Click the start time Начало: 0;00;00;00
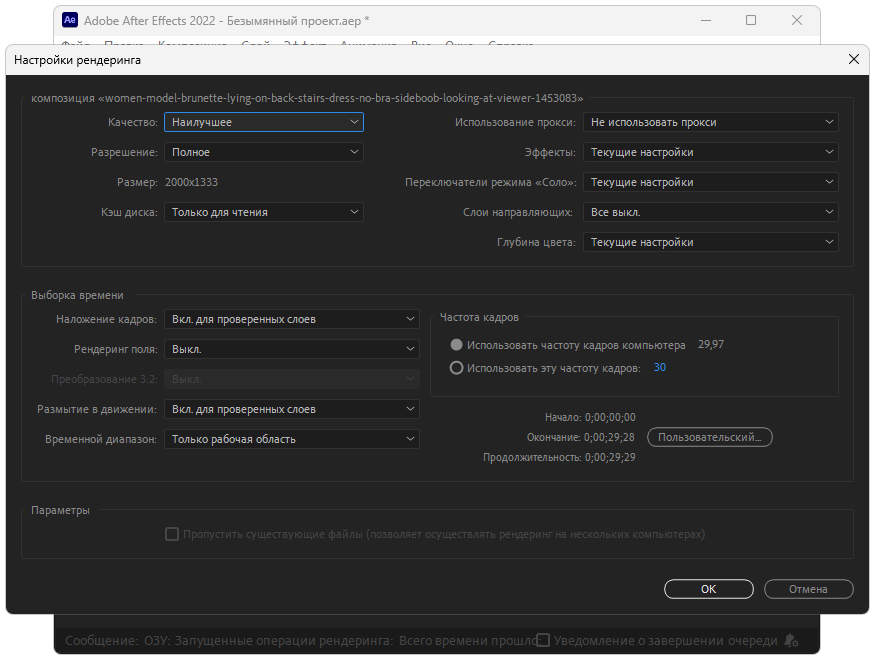This screenshot has height=659, width=874. coord(590,417)
